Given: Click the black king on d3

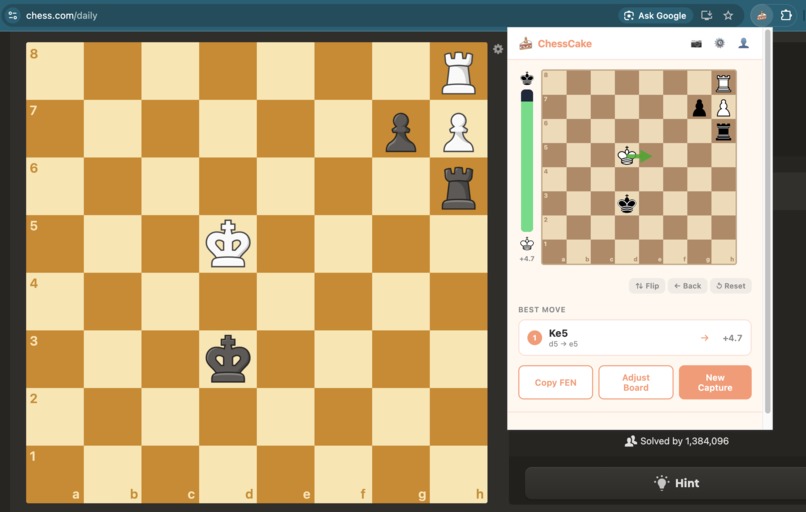Looking at the screenshot, I should 228,359.
